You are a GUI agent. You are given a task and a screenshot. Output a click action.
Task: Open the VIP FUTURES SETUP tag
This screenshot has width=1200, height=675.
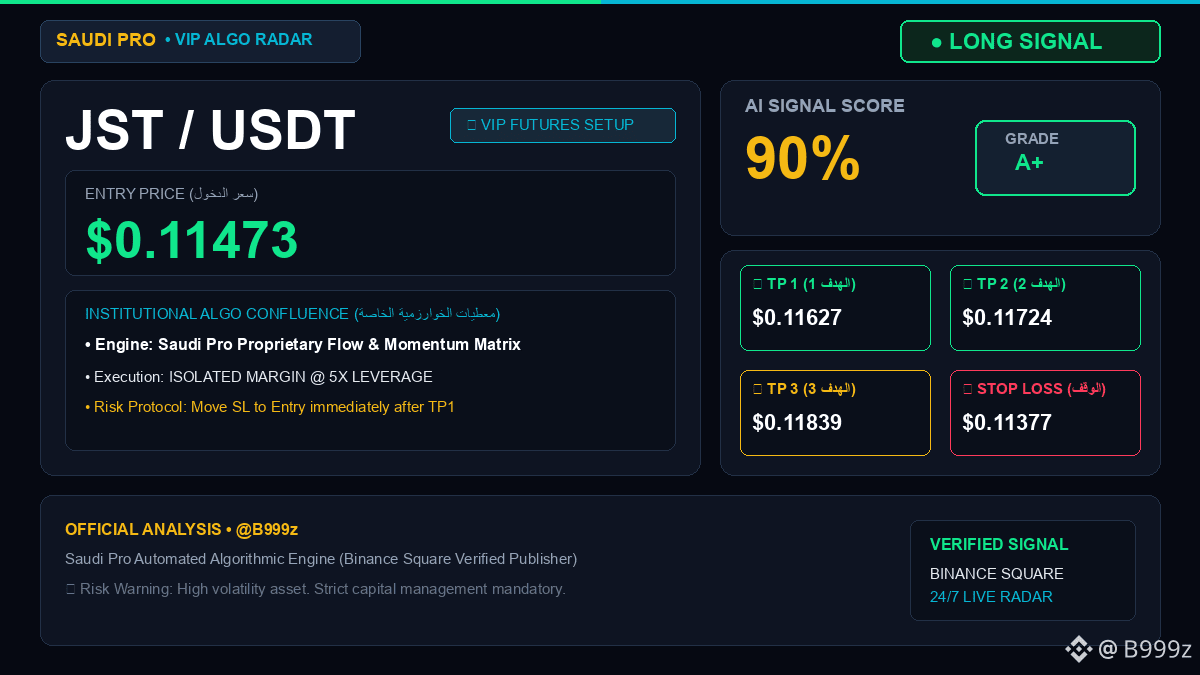tap(563, 125)
